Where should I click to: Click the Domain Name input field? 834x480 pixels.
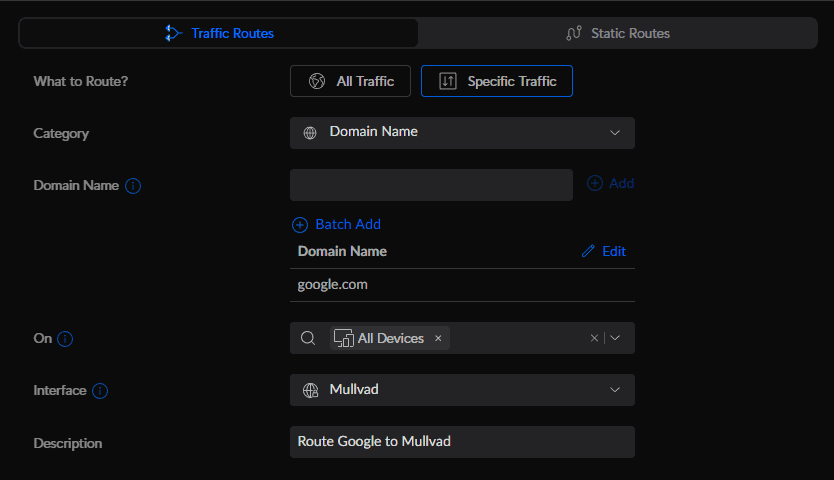point(431,185)
